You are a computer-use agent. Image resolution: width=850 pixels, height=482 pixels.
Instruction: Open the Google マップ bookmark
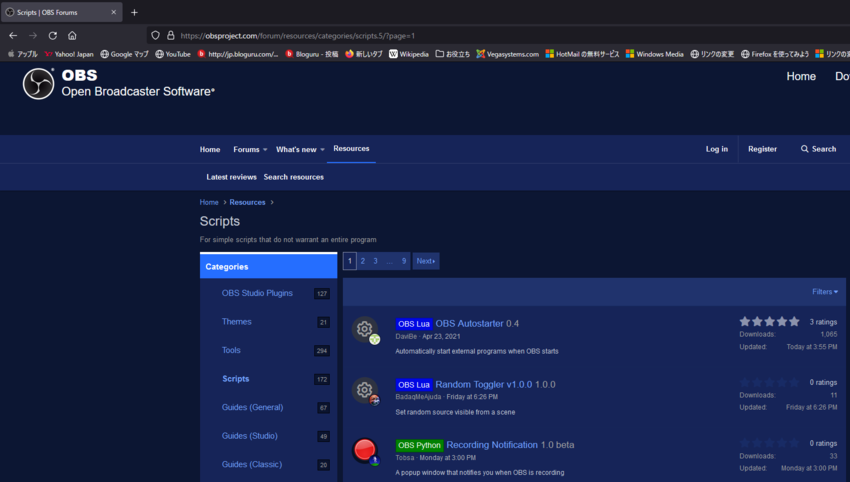coord(125,54)
